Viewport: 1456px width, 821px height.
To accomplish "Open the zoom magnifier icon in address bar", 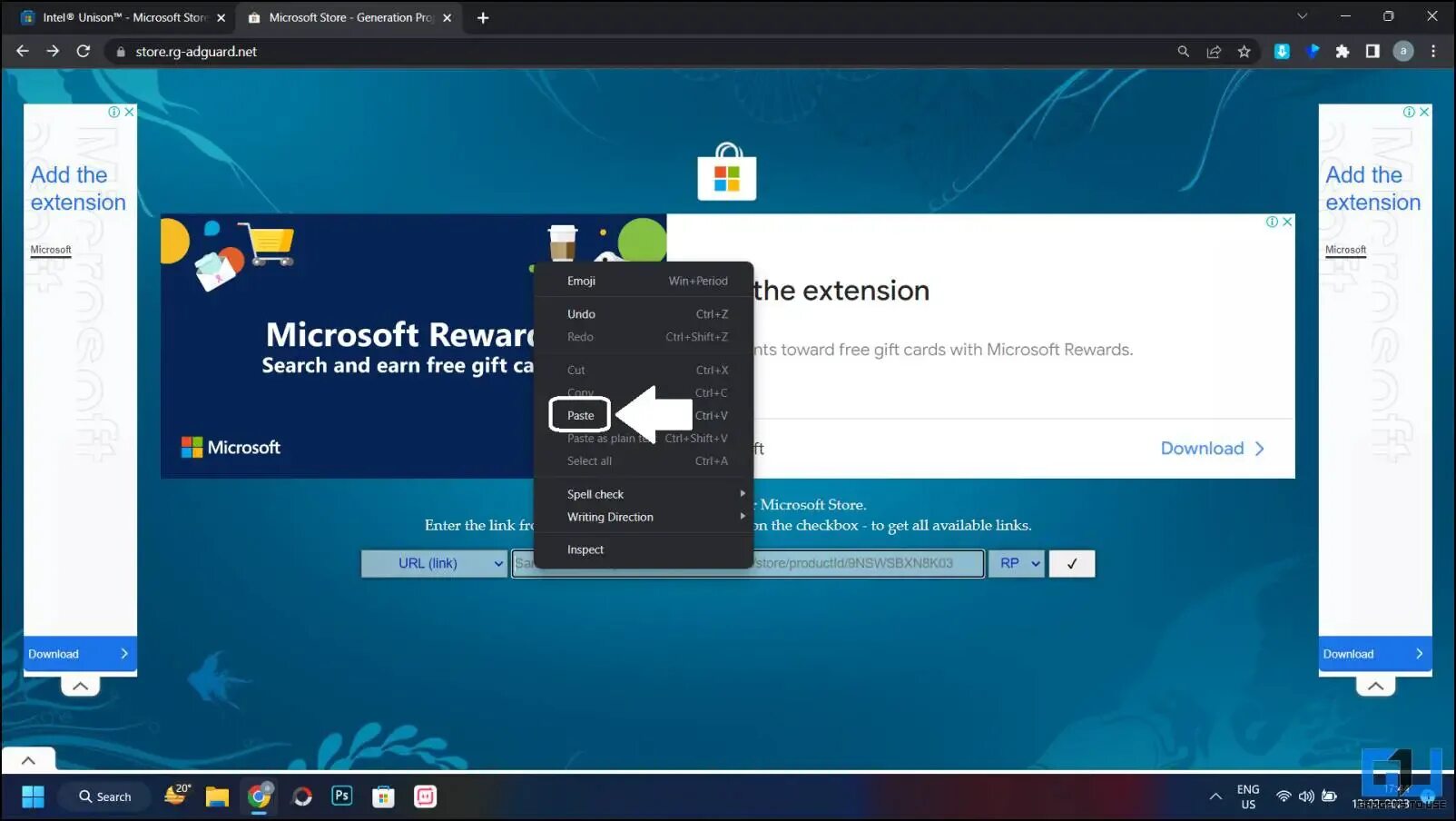I will click(1184, 52).
